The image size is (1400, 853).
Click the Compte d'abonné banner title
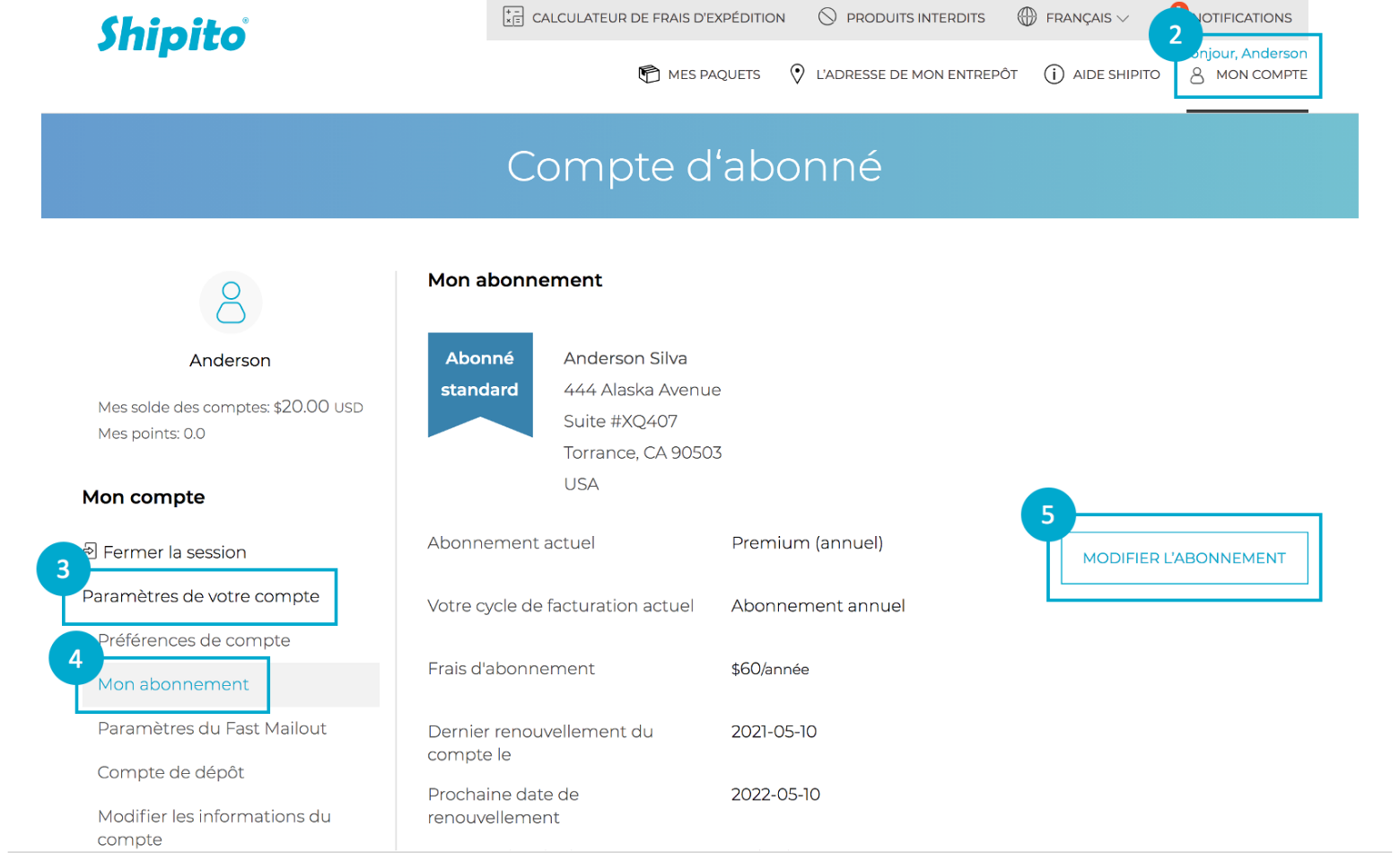(x=695, y=166)
